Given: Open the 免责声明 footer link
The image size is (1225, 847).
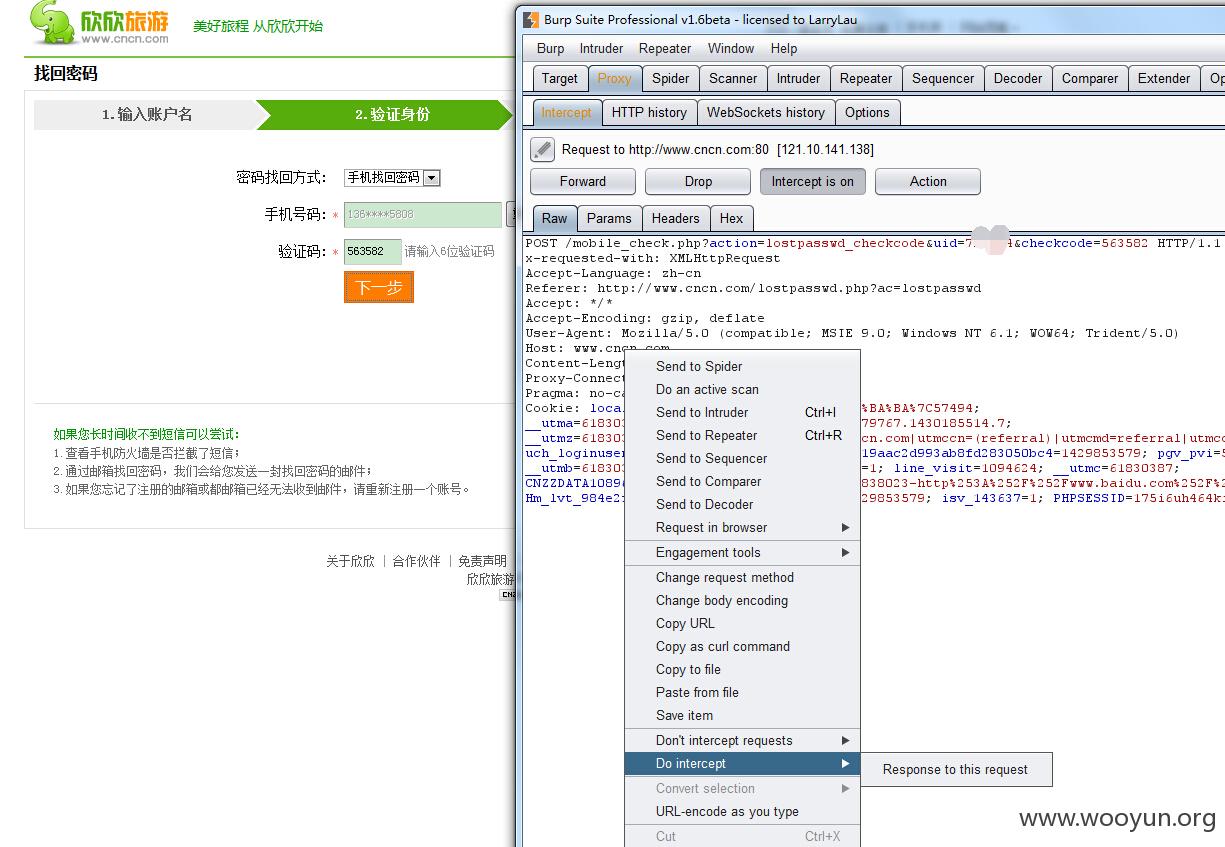Looking at the screenshot, I should coord(482,561).
